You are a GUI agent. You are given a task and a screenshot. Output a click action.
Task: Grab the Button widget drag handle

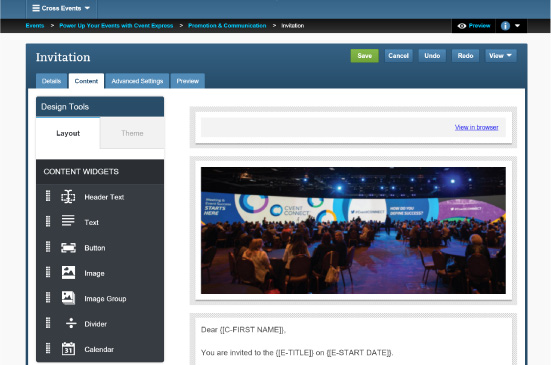point(48,247)
